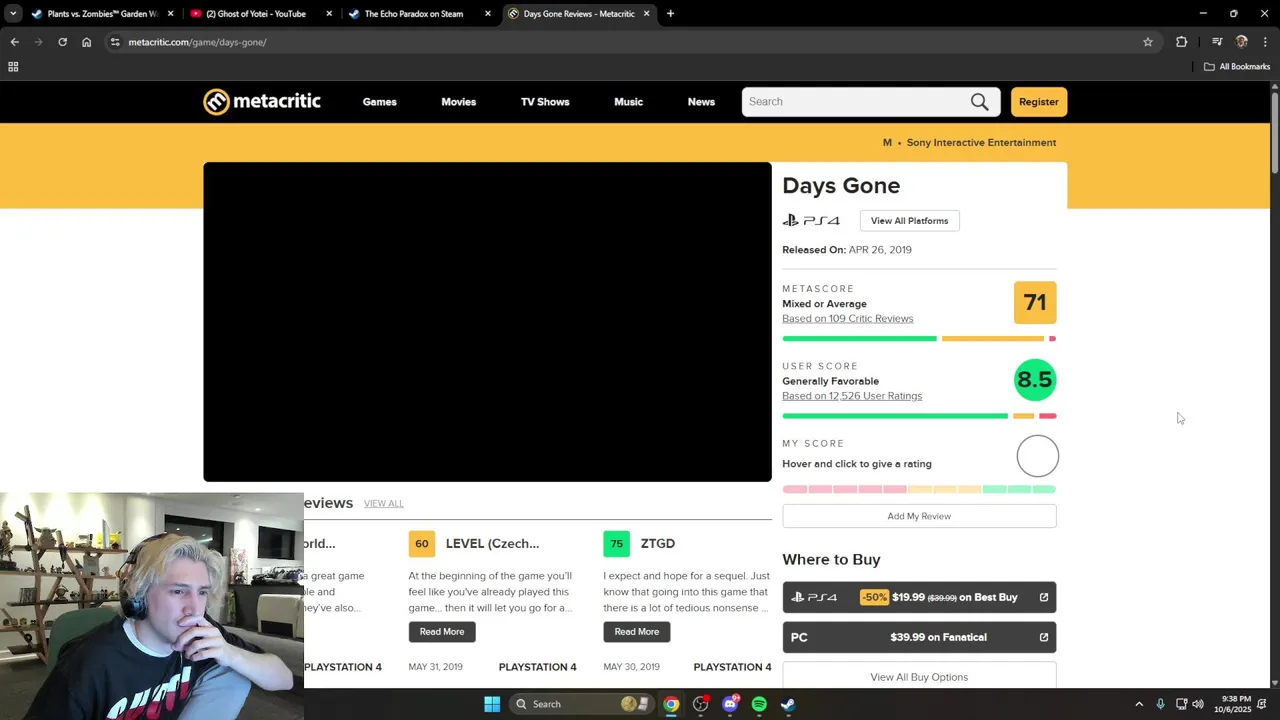Read more of ZTGD review
This screenshot has width=1280, height=720.
tap(637, 632)
